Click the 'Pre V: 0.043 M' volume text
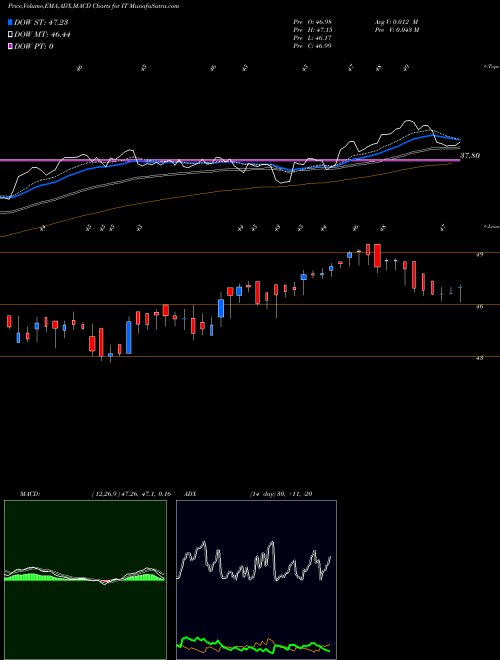Viewport: 500px width, 660px height. [396, 30]
